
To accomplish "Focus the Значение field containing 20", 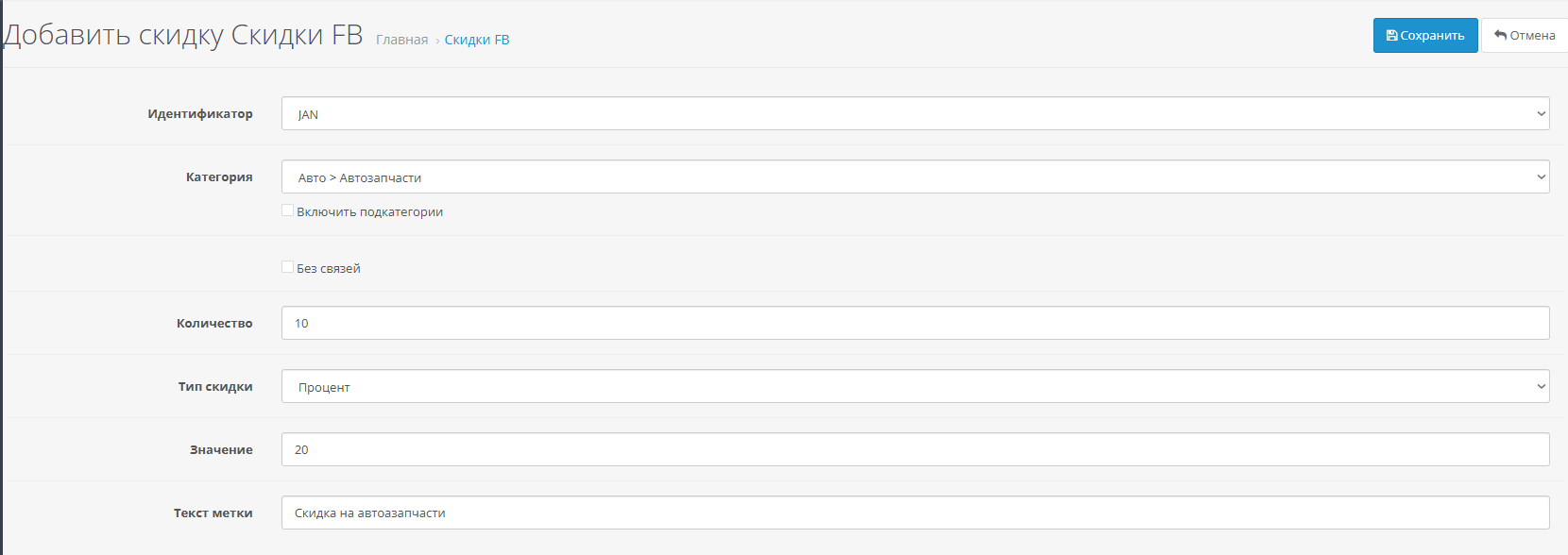I will (x=915, y=449).
